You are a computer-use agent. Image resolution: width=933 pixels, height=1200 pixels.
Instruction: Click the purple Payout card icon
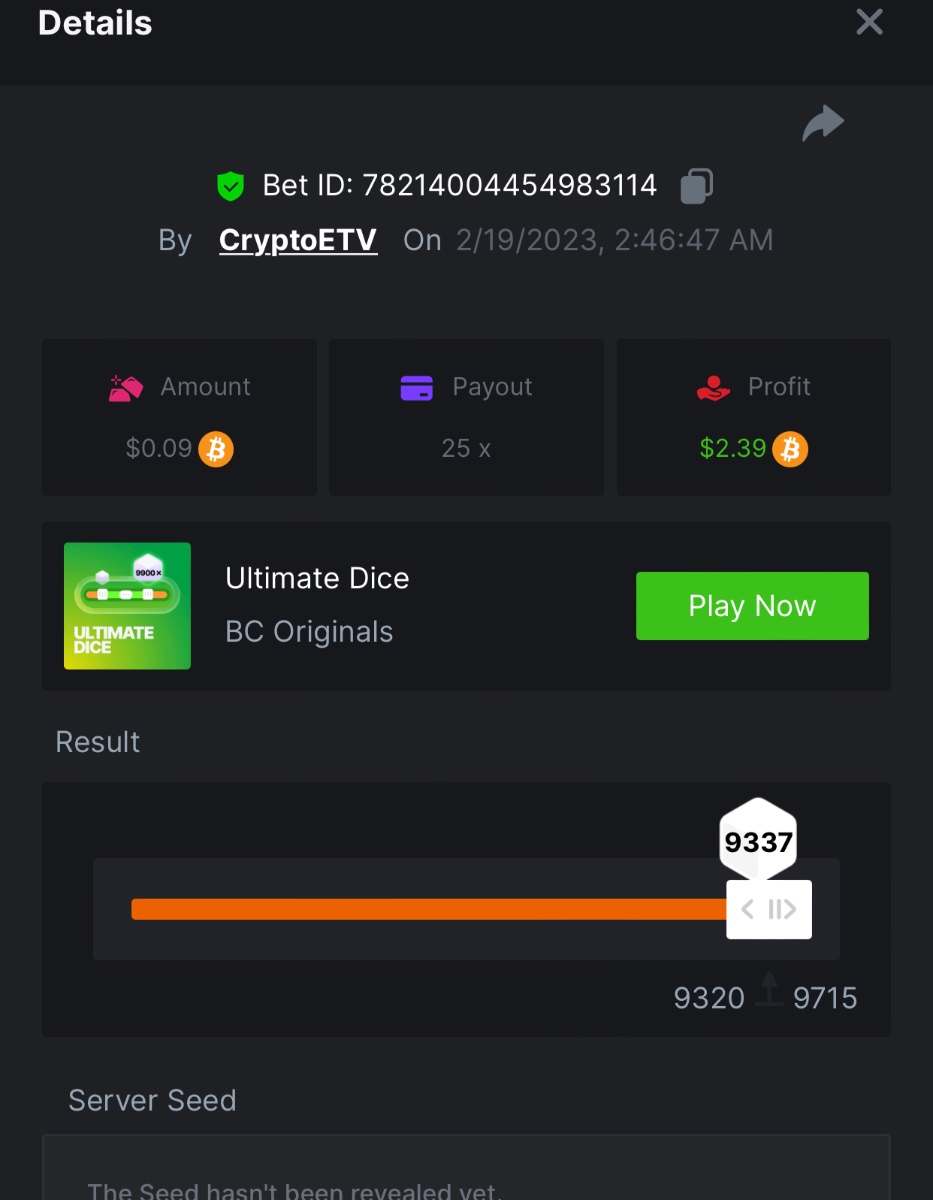[416, 388]
